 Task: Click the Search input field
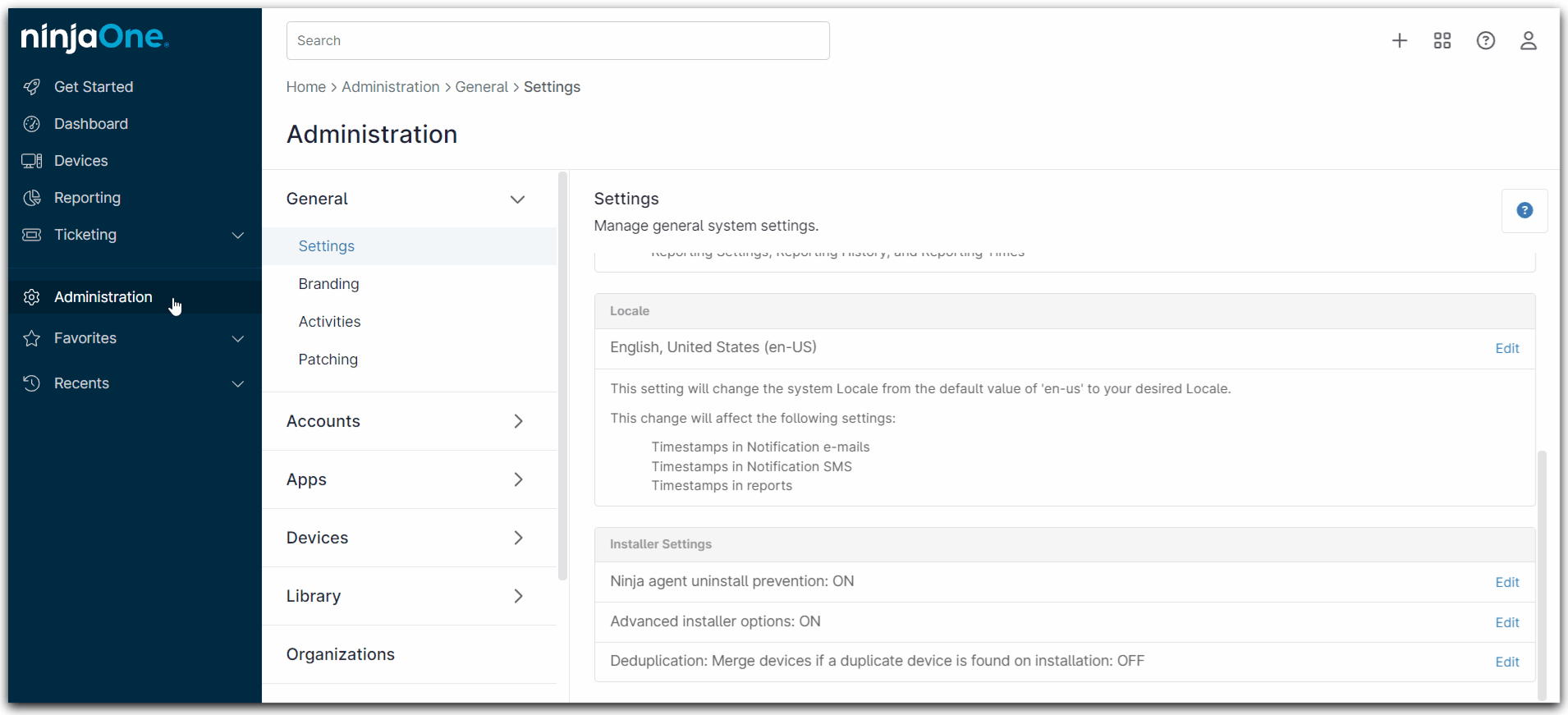click(557, 41)
